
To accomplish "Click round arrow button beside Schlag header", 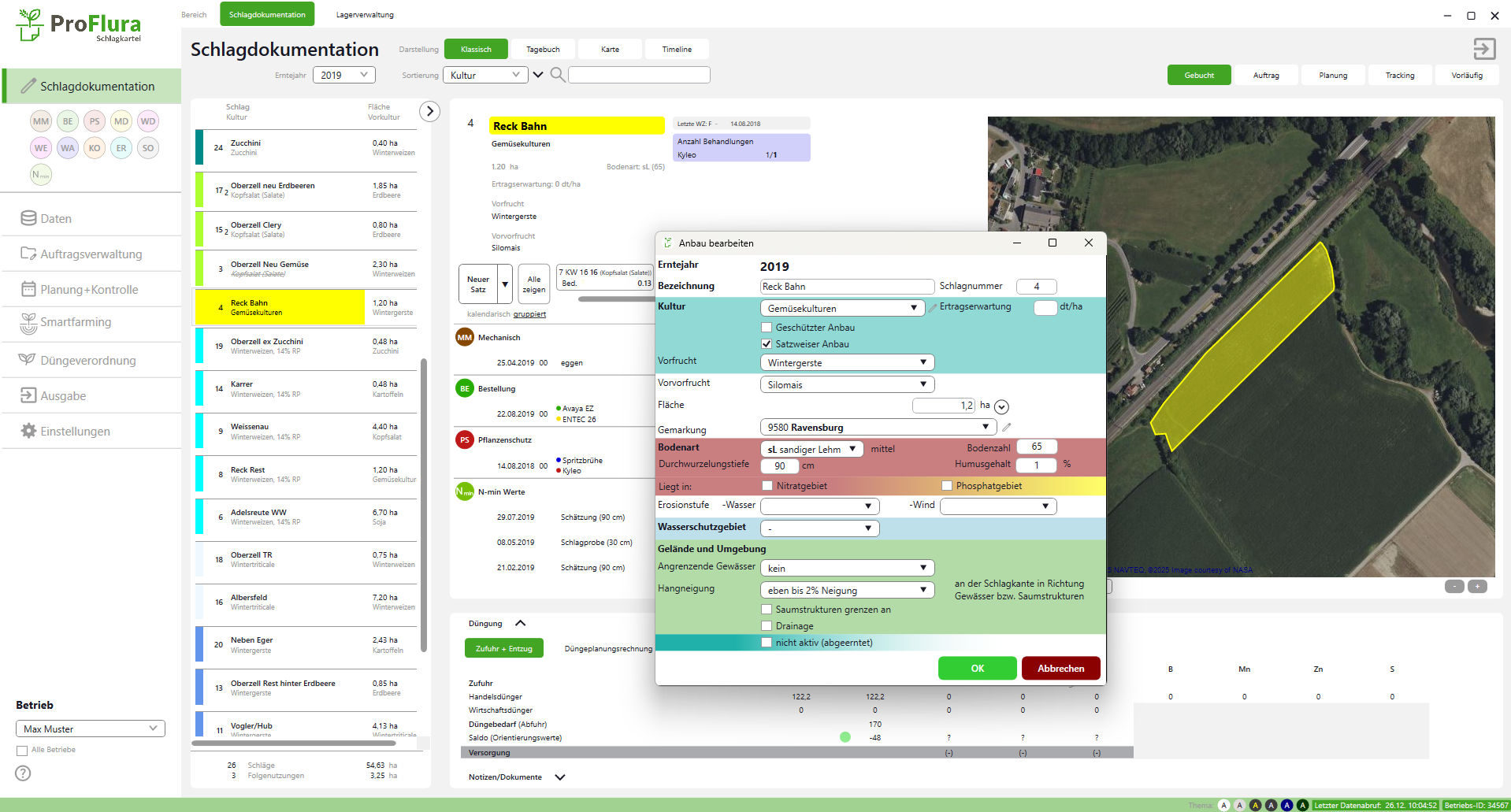I will 429,111.
